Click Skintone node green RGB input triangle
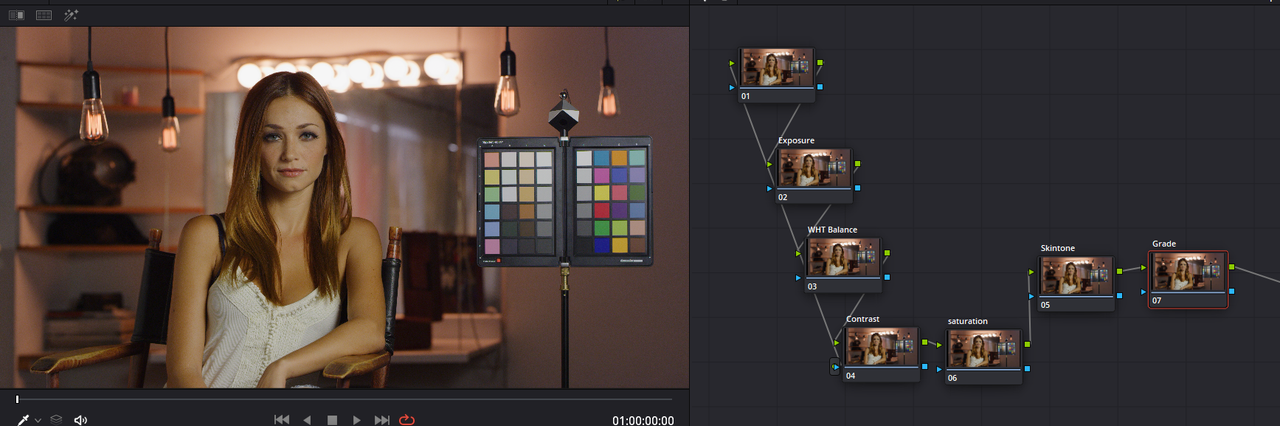The image size is (1280, 426). tap(1033, 271)
